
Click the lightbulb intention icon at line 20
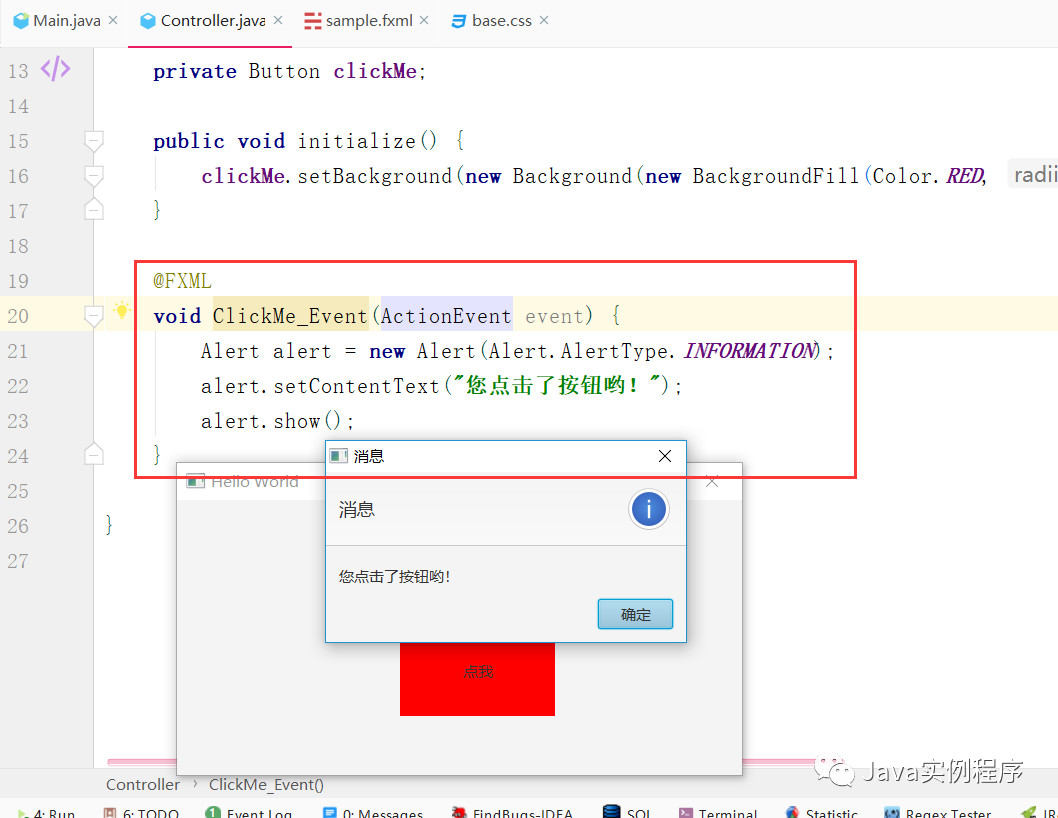tap(120, 311)
